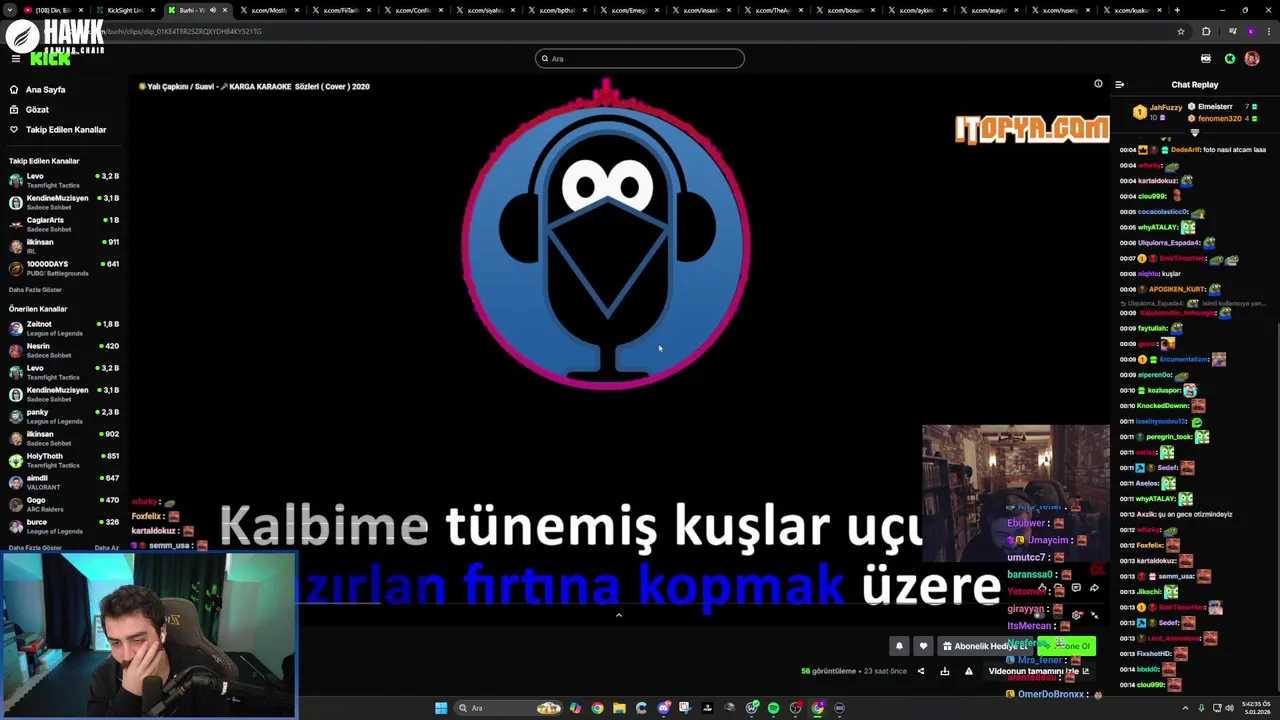The image size is (1280, 720).
Task: Click the green Abone Ol button
Action: coord(1067,646)
